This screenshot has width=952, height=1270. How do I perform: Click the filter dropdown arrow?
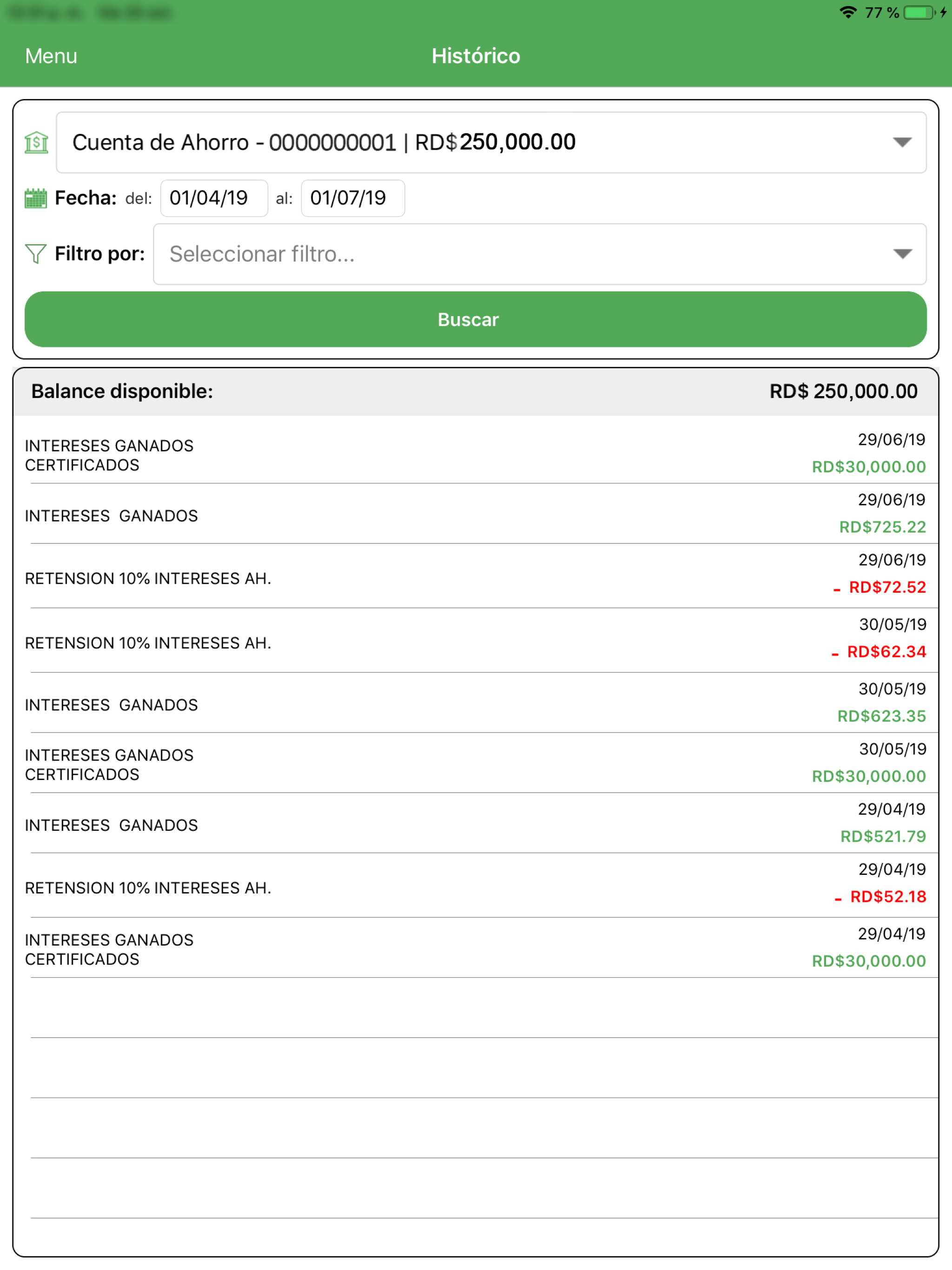902,254
